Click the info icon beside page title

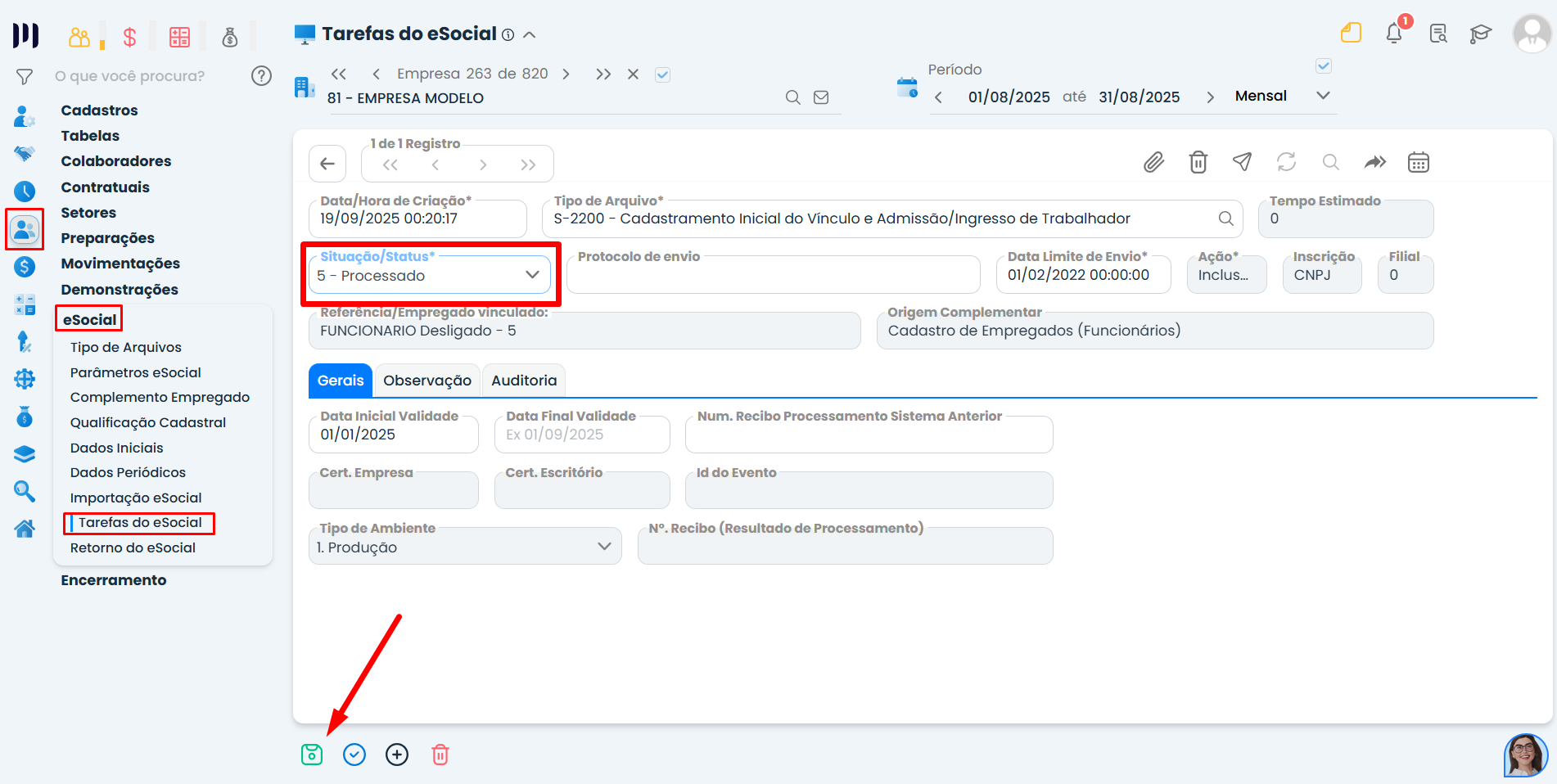(508, 35)
